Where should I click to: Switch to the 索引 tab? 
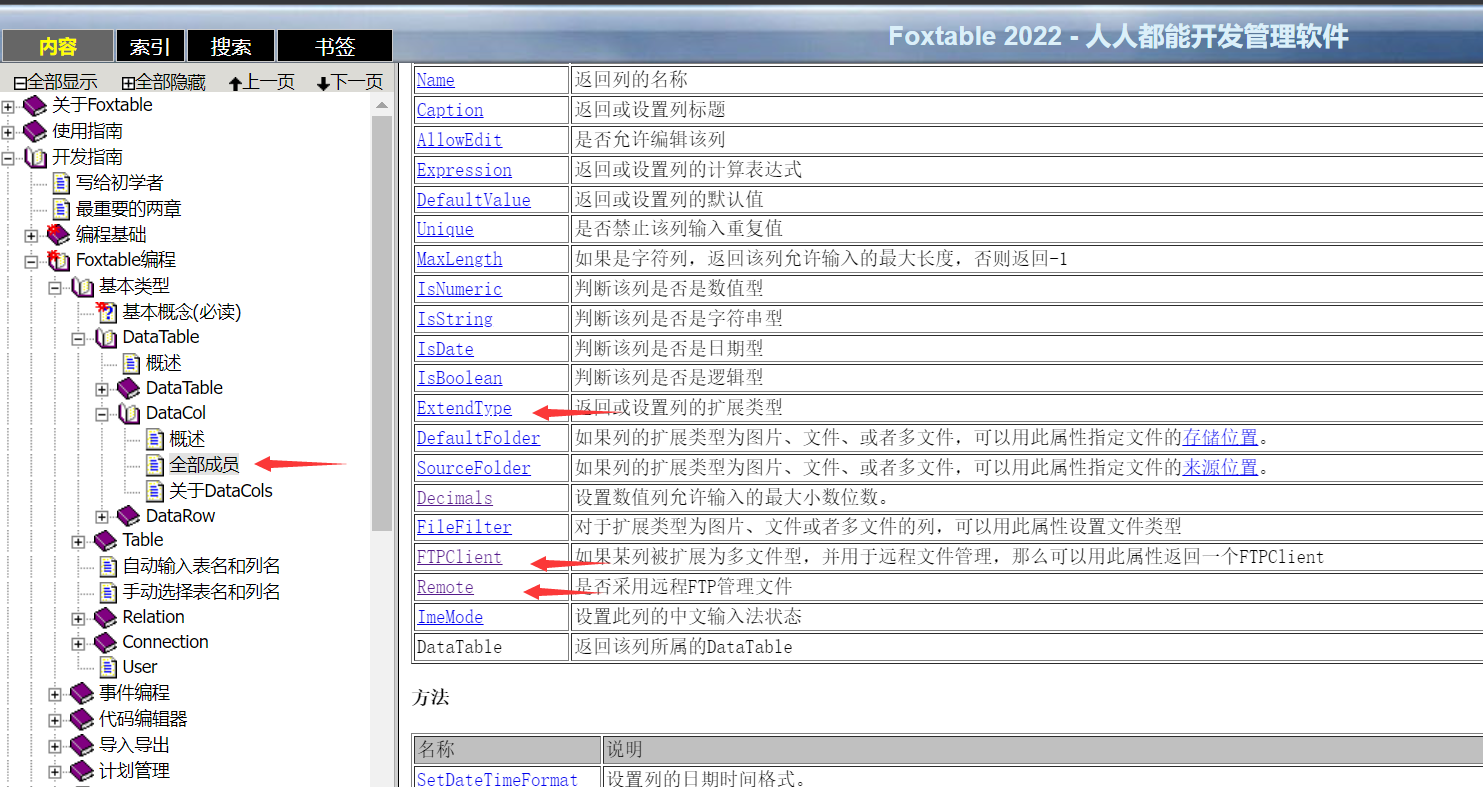click(150, 46)
